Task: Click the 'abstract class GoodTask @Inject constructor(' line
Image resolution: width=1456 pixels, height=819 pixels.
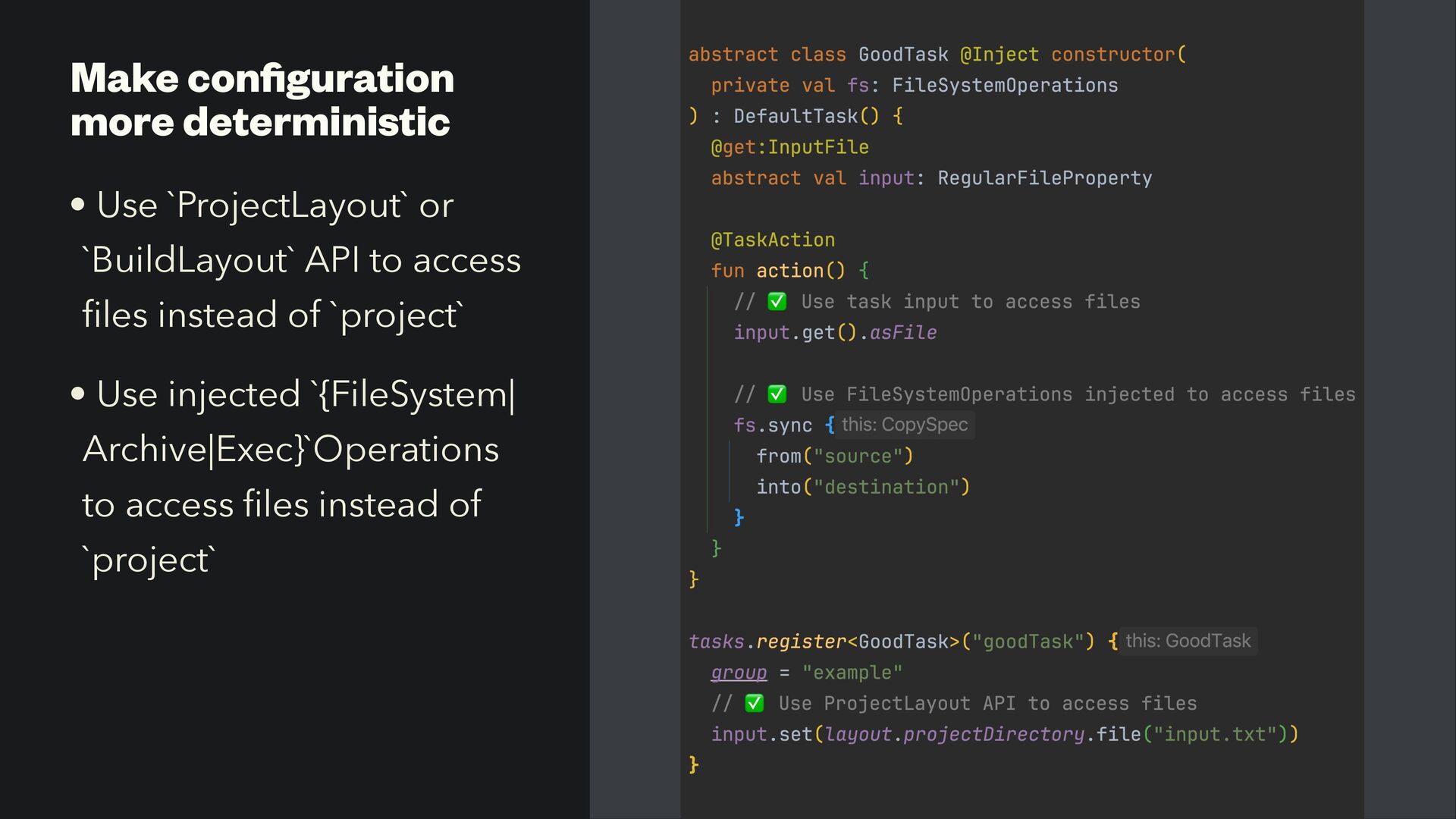Action: pyautogui.click(x=937, y=55)
